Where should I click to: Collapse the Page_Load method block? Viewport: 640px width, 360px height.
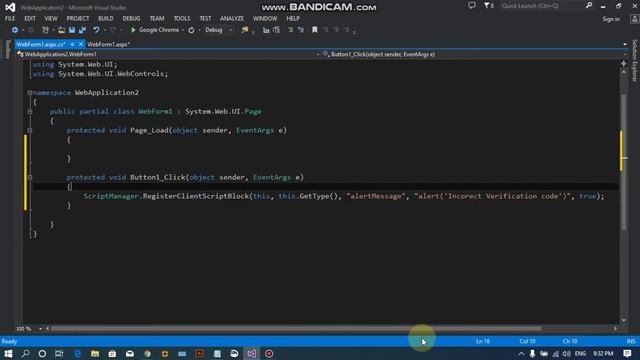click(30, 130)
